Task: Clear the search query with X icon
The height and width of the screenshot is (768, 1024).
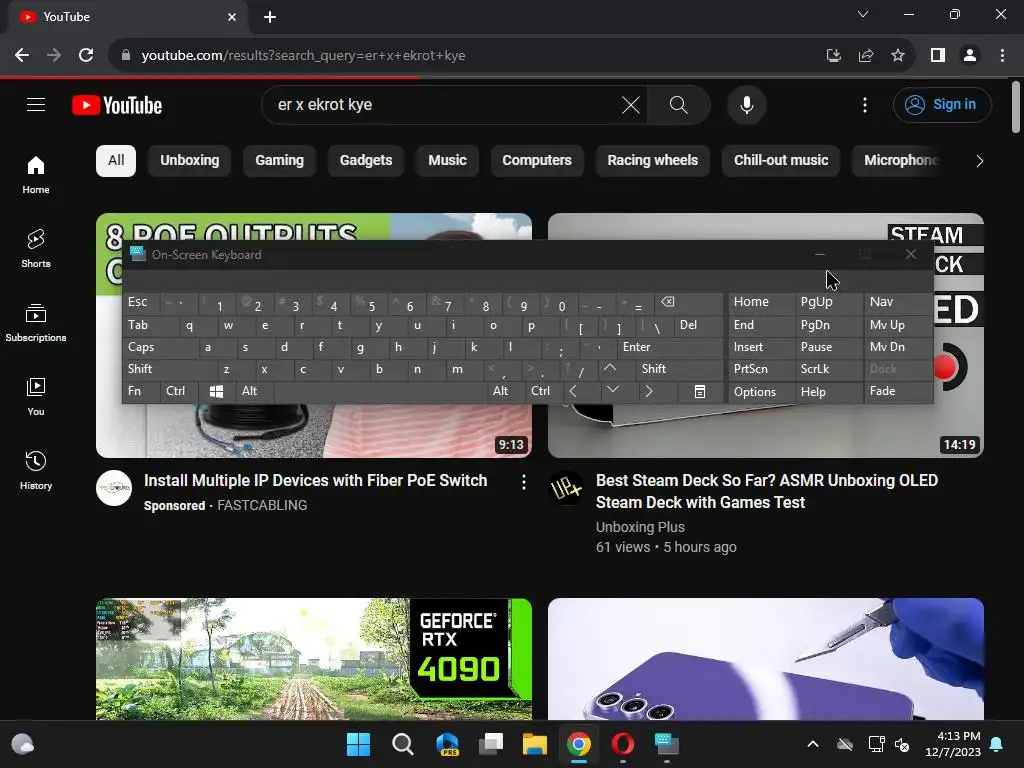Action: (631, 104)
